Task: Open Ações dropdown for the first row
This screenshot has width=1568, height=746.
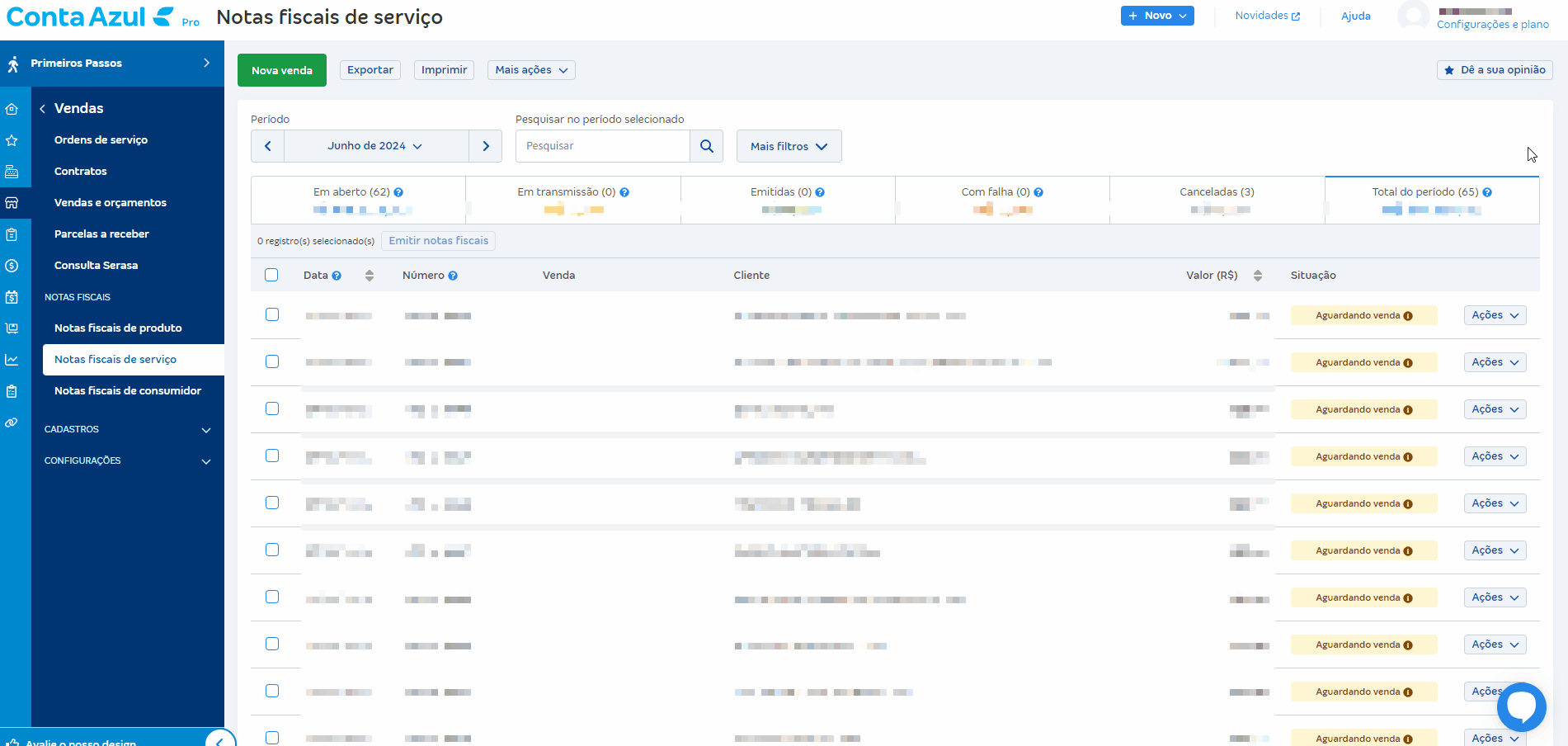Action: (x=1495, y=315)
